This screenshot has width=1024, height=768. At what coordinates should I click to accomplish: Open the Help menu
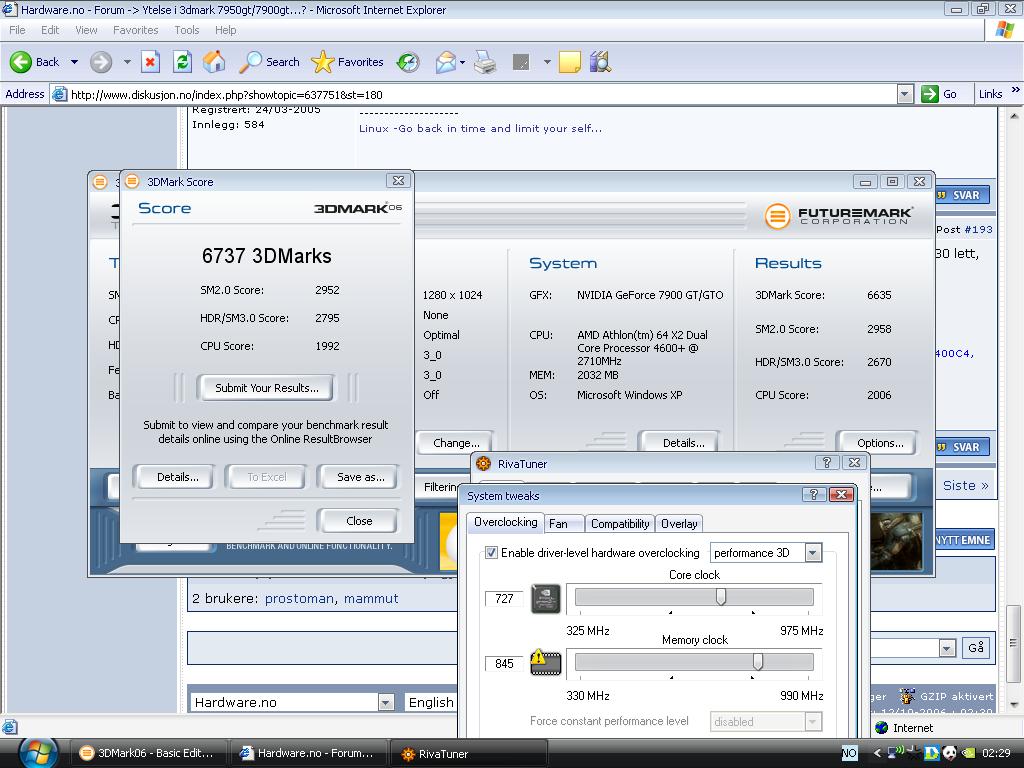point(225,30)
